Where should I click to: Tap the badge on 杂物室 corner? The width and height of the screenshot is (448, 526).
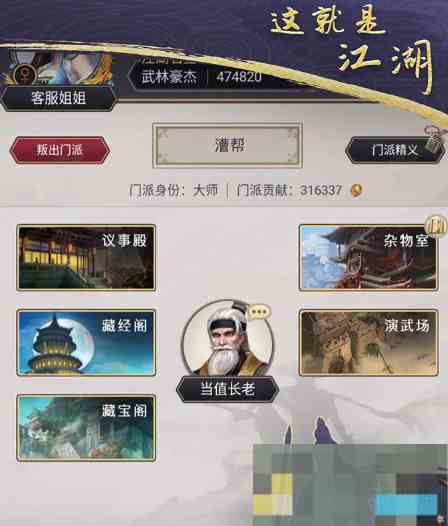pyautogui.click(x=435, y=225)
